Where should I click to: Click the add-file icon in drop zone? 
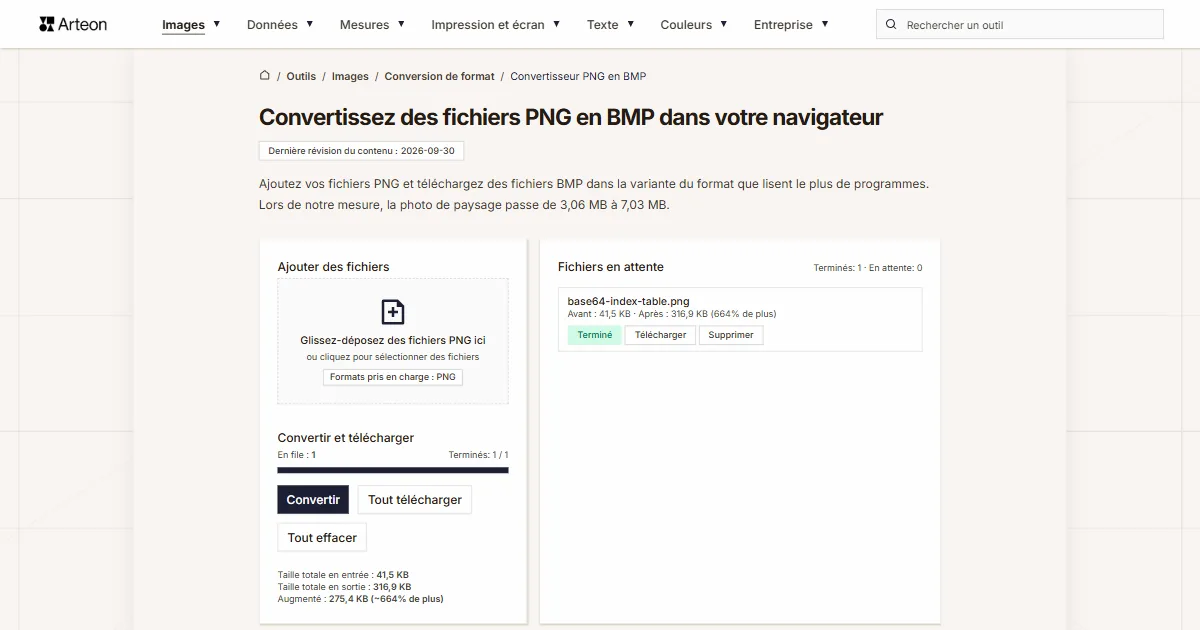click(x=393, y=312)
